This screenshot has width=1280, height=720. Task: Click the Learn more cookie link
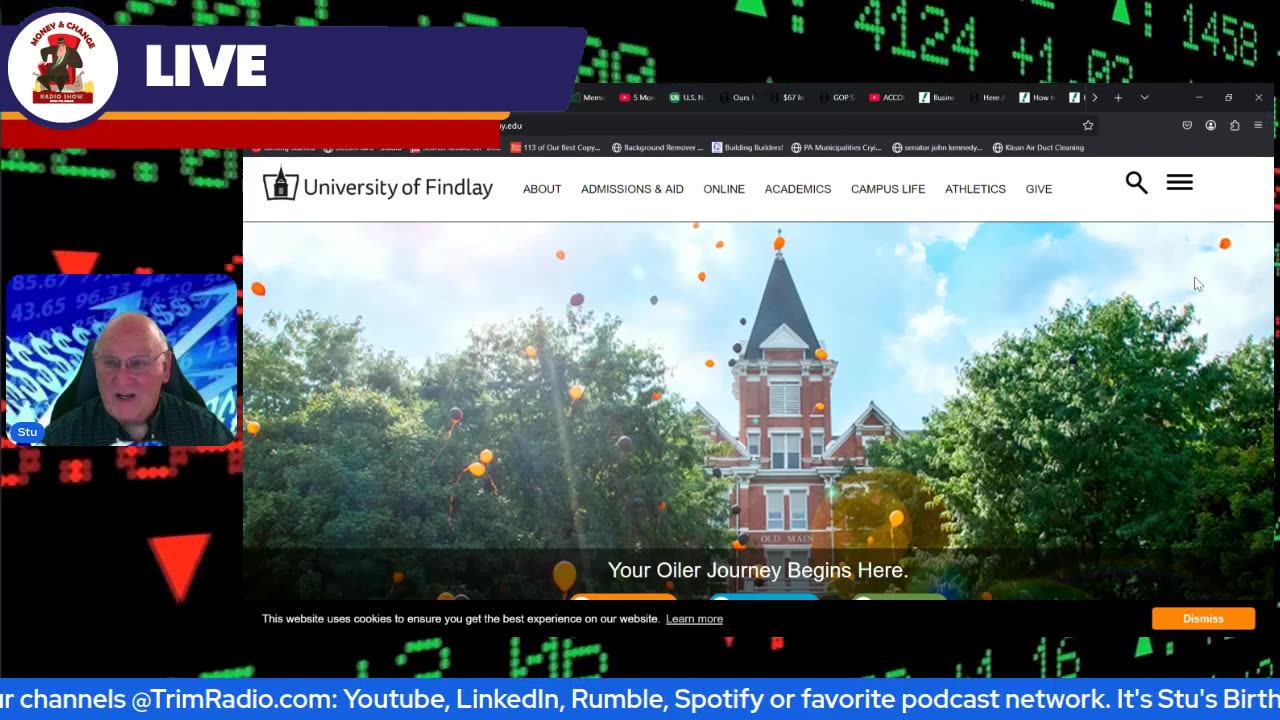click(694, 619)
